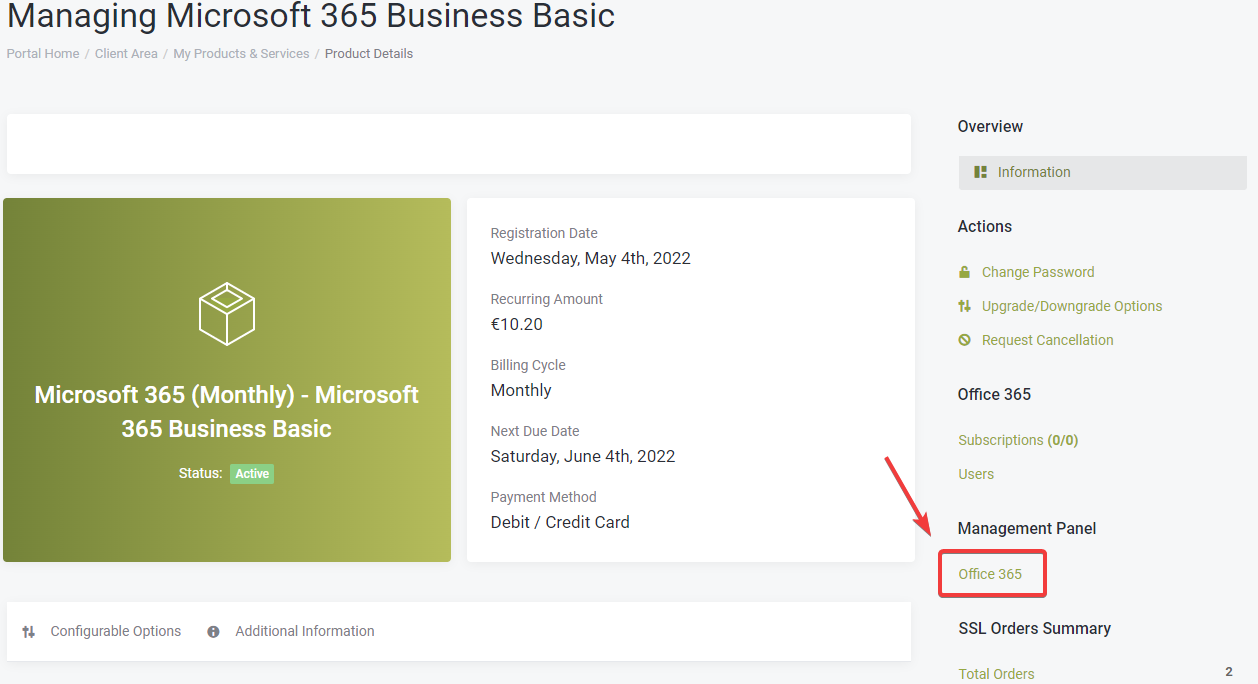Click the Wednesday, May 4th, 2022 date
The height and width of the screenshot is (684, 1258).
click(591, 258)
